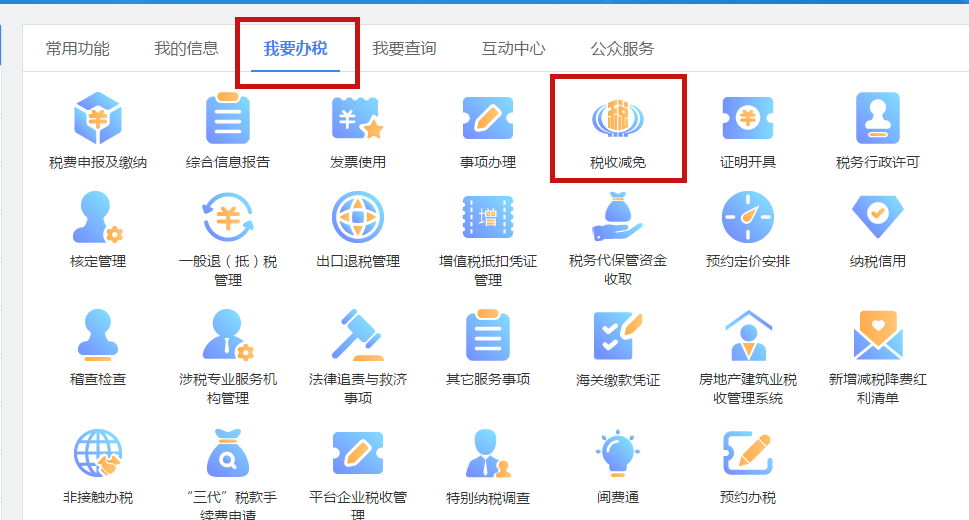Open the 出口退税管理 globe icon
969x520 pixels.
click(358, 217)
